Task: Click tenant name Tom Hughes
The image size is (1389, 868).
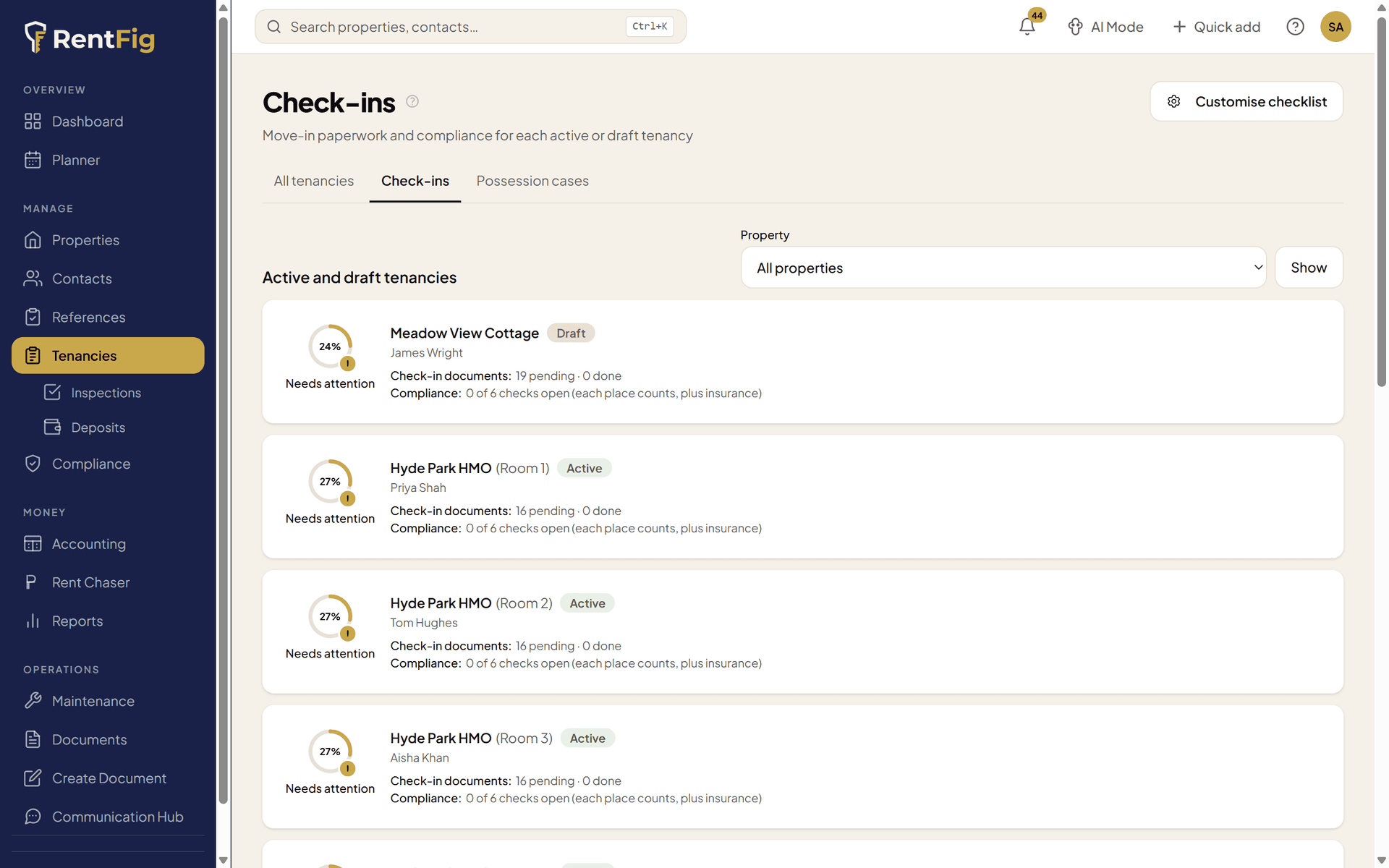Action: (x=424, y=623)
